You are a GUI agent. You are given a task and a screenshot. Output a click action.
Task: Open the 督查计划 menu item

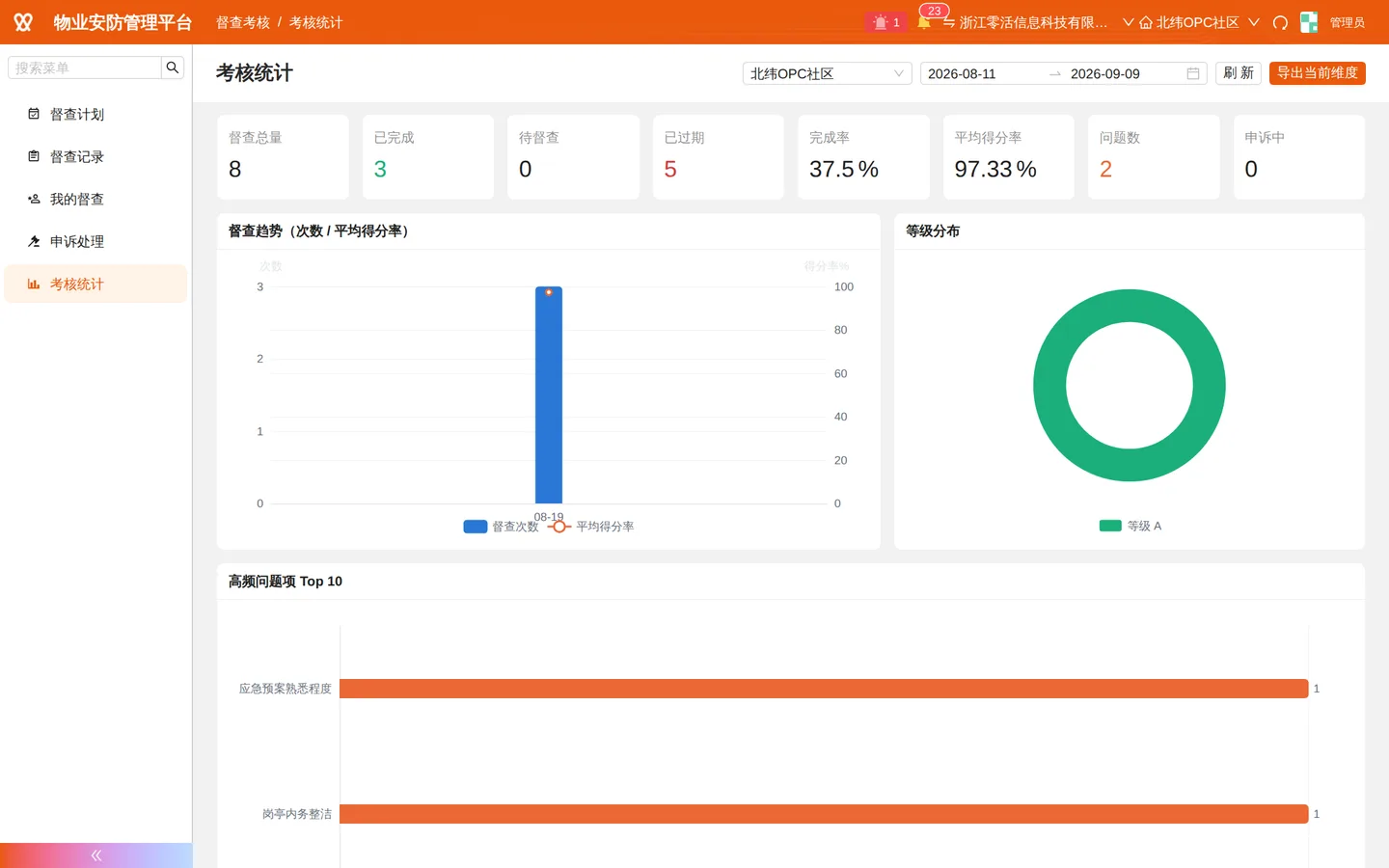coord(95,114)
